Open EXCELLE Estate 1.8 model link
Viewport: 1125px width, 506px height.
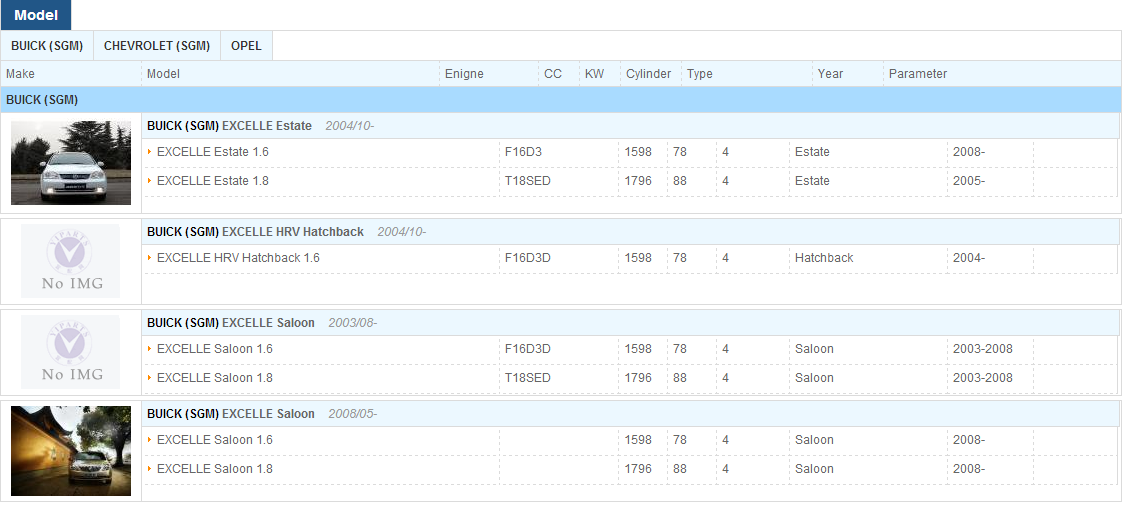point(212,181)
